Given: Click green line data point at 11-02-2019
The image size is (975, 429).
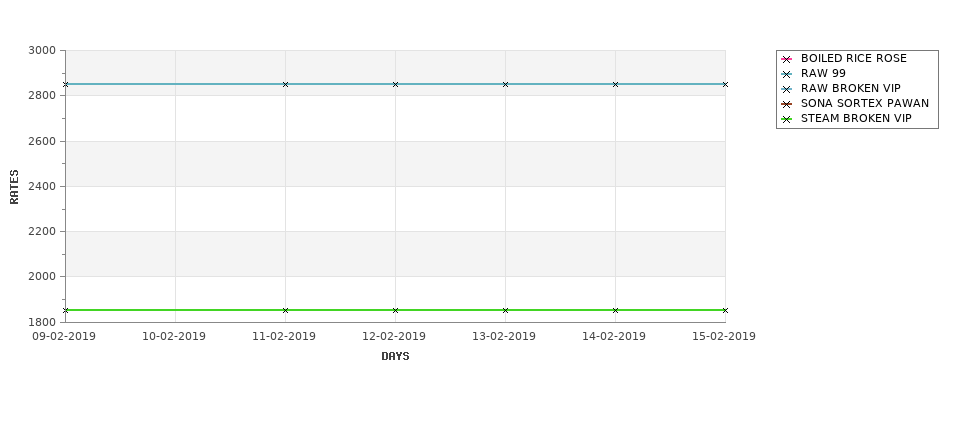Looking at the screenshot, I should (285, 310).
